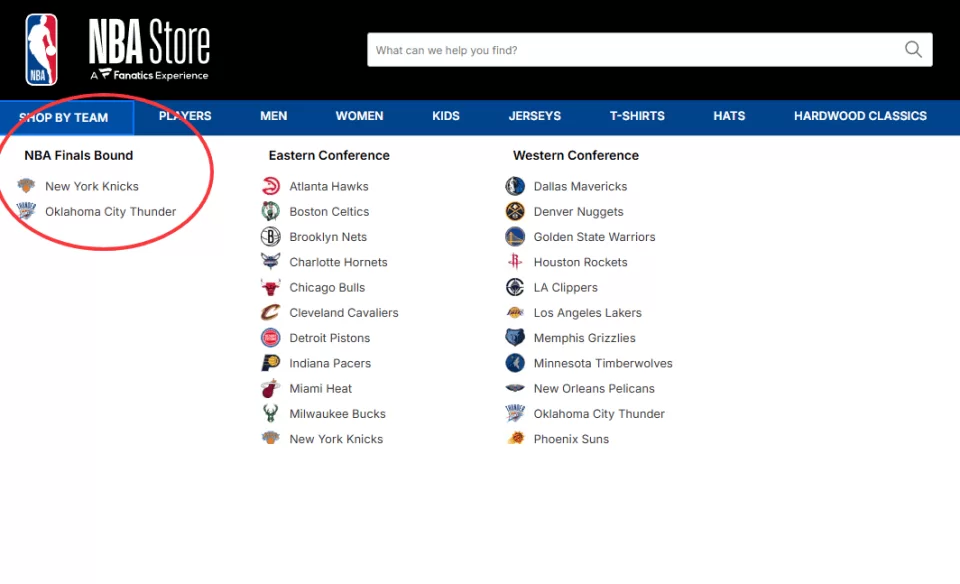Select the Golden State Warriors link
Viewport: 960px width, 584px height.
click(594, 237)
